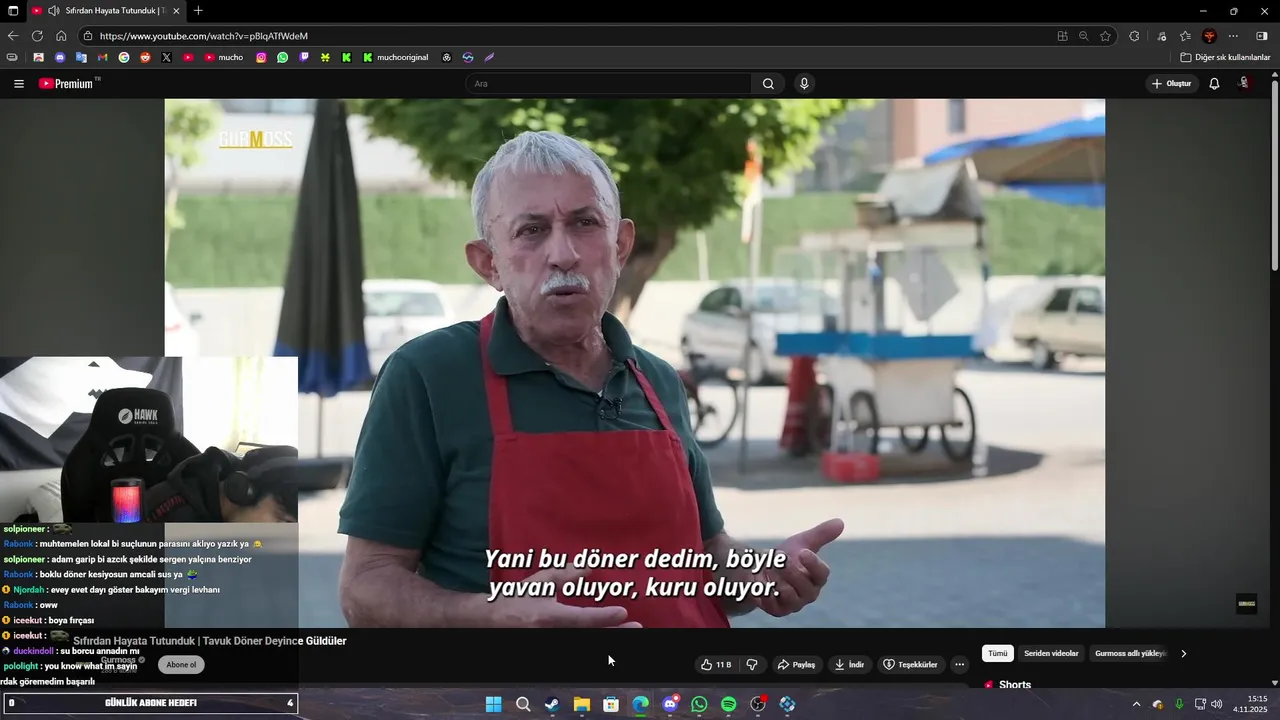Open volume control in system tray
The image size is (1280, 720).
[1217, 704]
